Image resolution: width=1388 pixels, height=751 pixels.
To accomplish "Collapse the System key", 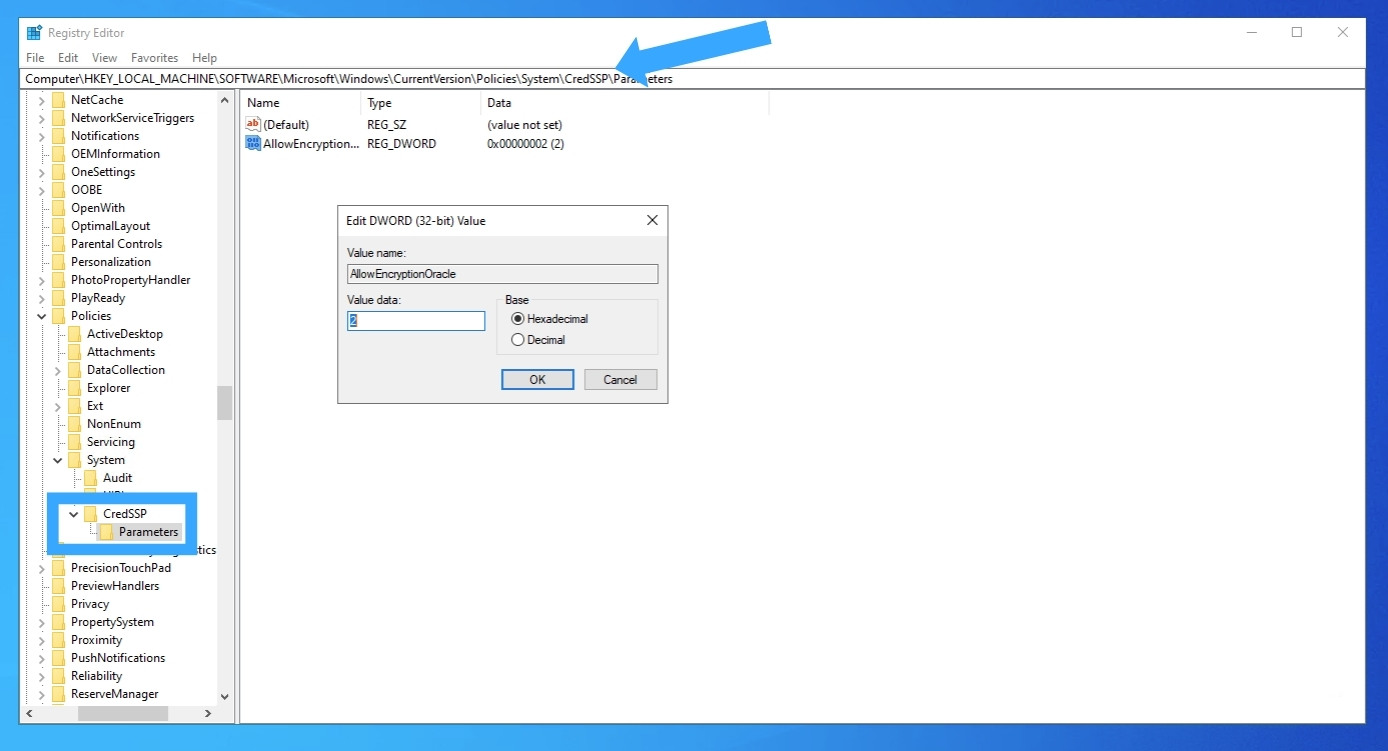I will pos(58,460).
